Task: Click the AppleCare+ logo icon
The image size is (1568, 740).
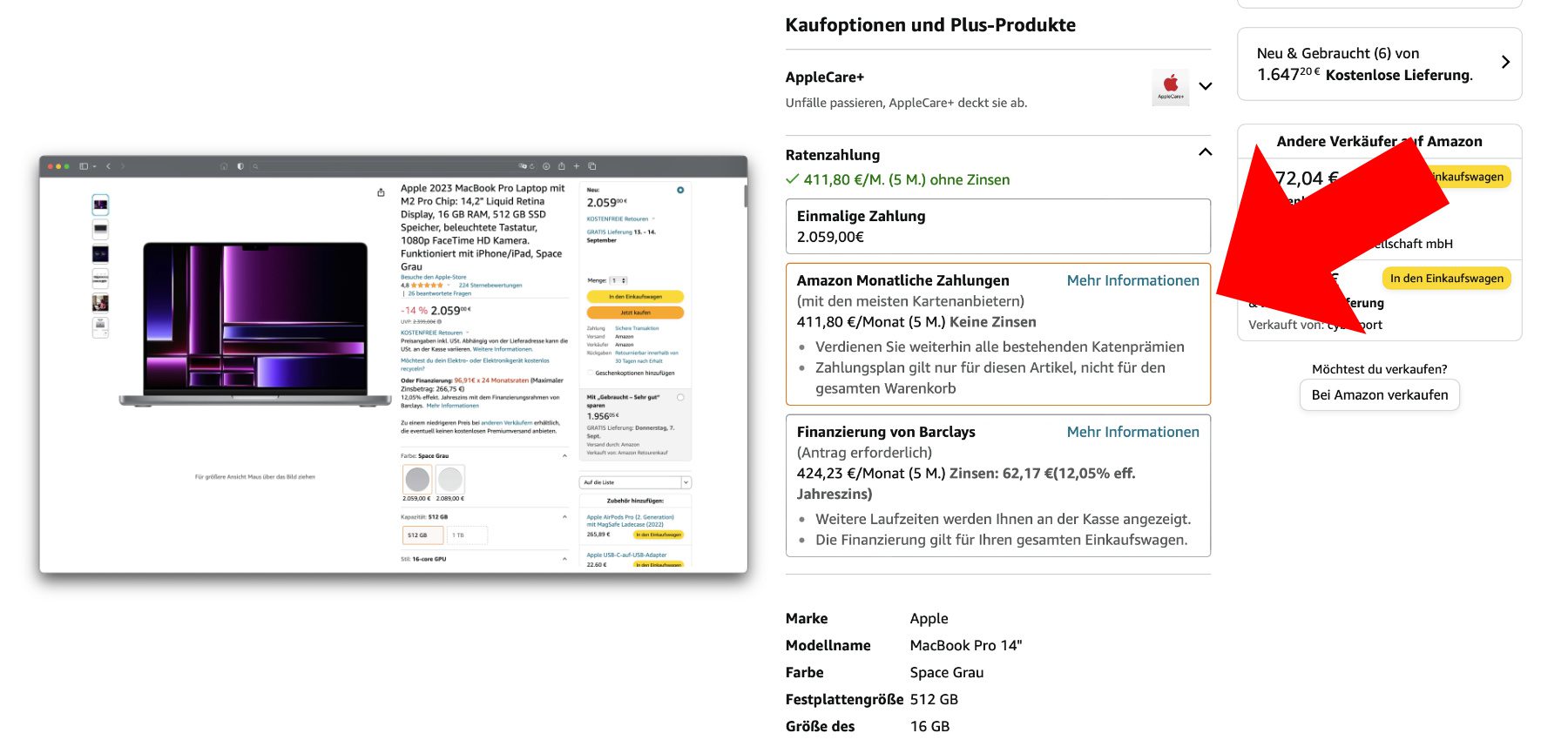Action: pyautogui.click(x=1170, y=87)
